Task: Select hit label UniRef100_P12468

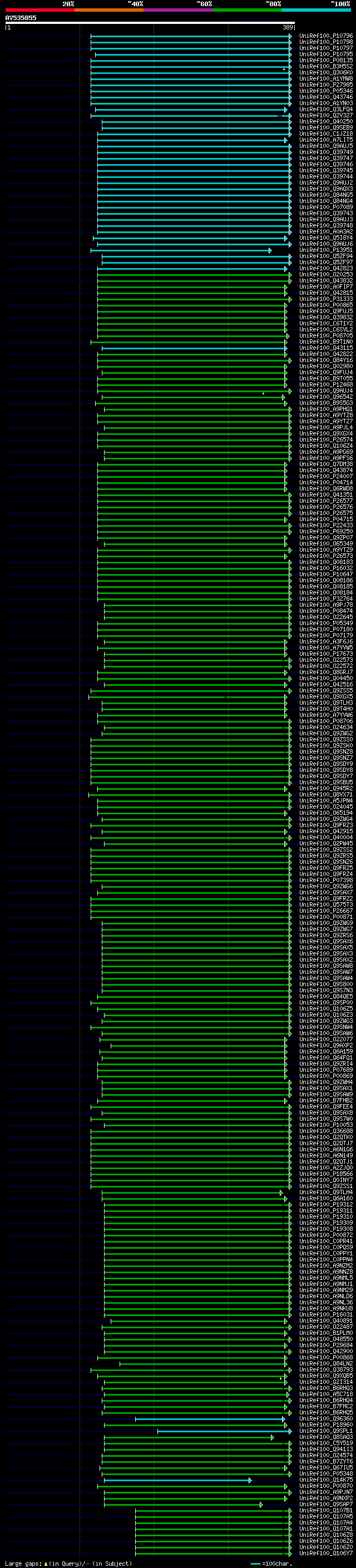Action: tap(326, 385)
